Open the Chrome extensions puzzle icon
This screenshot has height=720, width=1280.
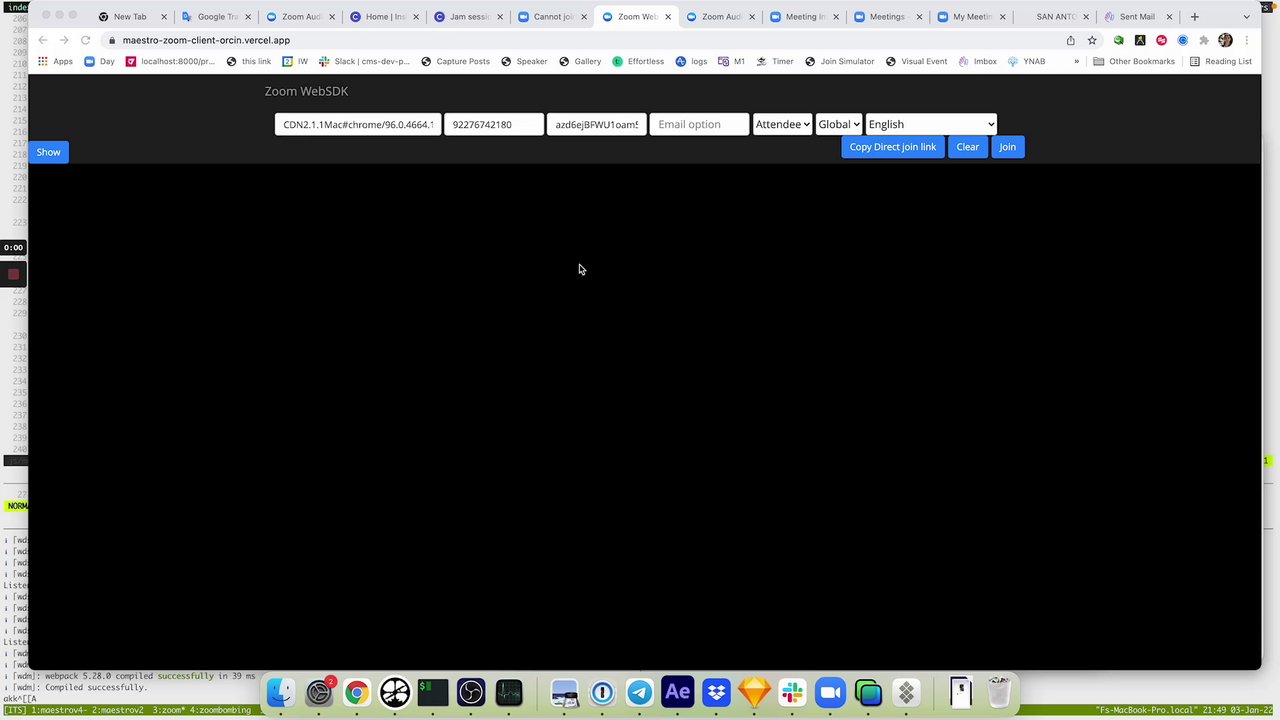1204,40
